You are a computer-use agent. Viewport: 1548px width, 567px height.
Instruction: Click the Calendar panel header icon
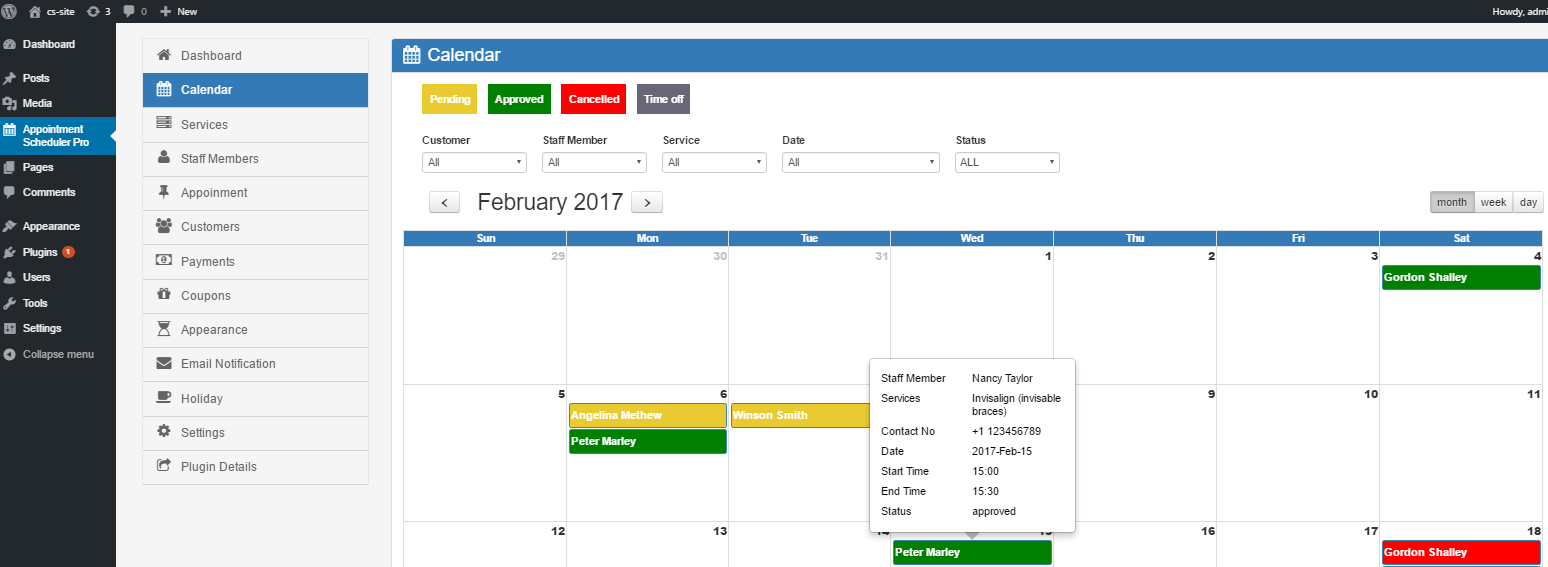[411, 55]
